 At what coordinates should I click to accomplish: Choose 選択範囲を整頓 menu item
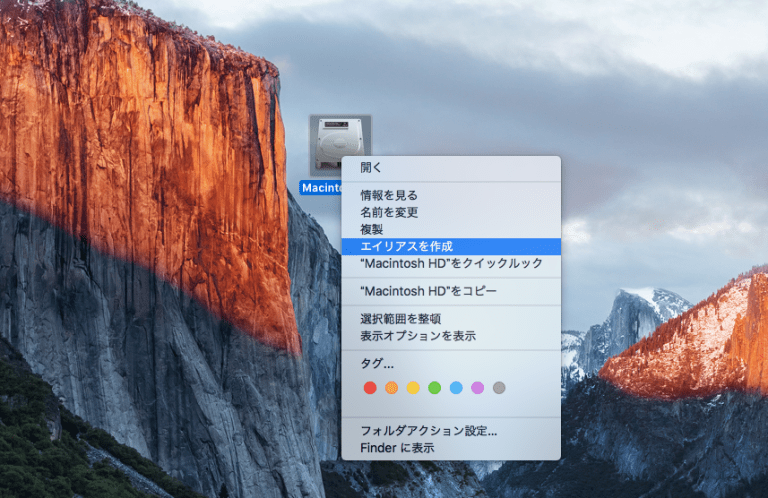click(x=451, y=319)
